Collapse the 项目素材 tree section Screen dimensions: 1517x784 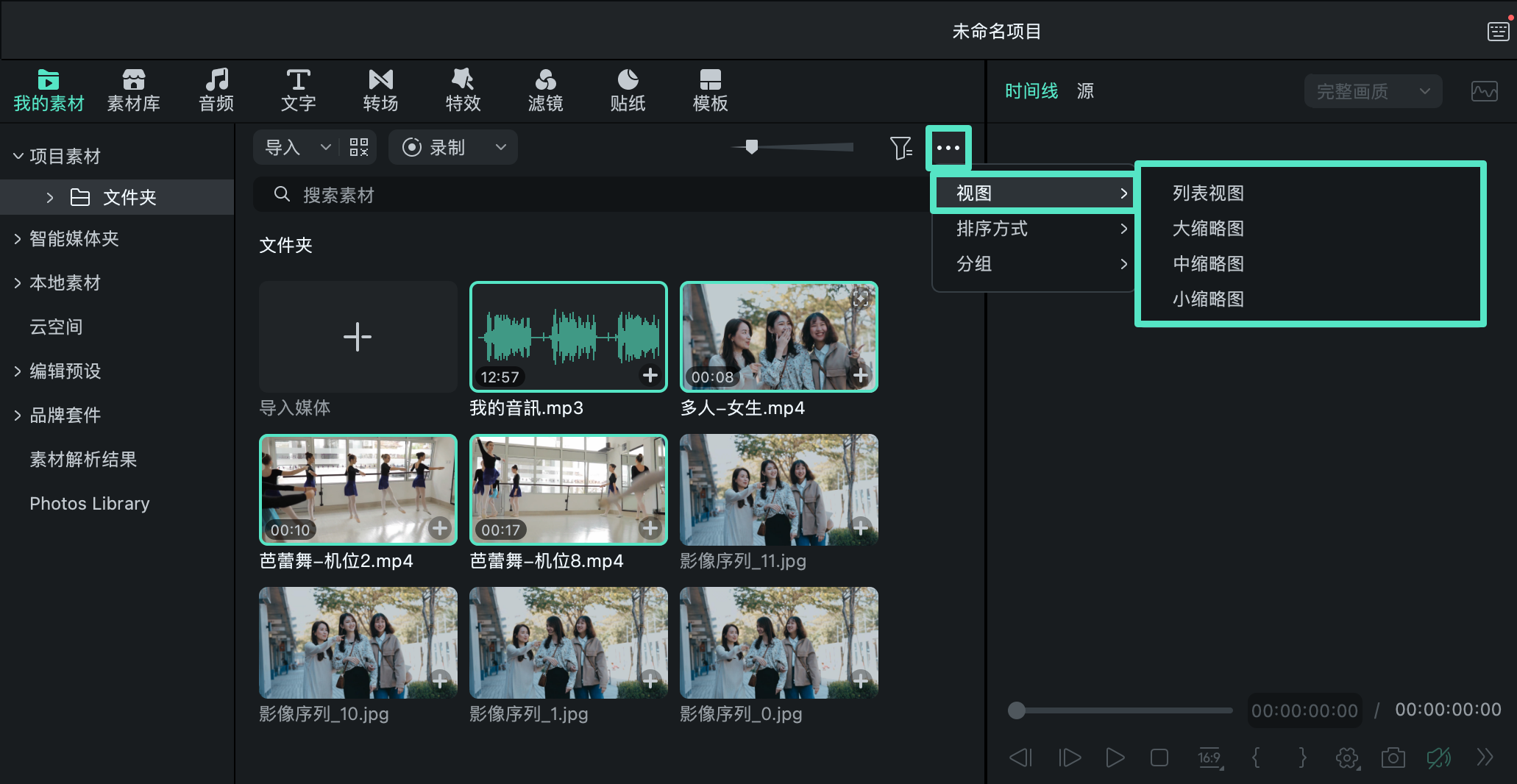[x=18, y=156]
